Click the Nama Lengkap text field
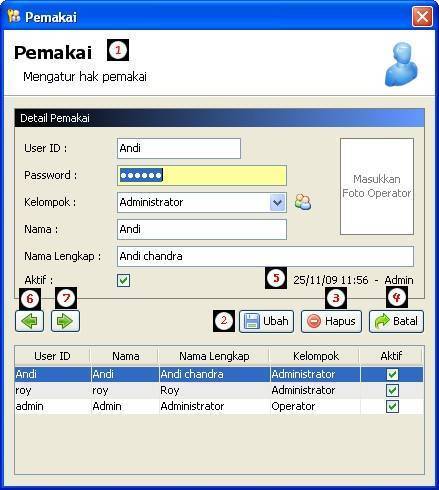439x490 pixels. coord(265,256)
